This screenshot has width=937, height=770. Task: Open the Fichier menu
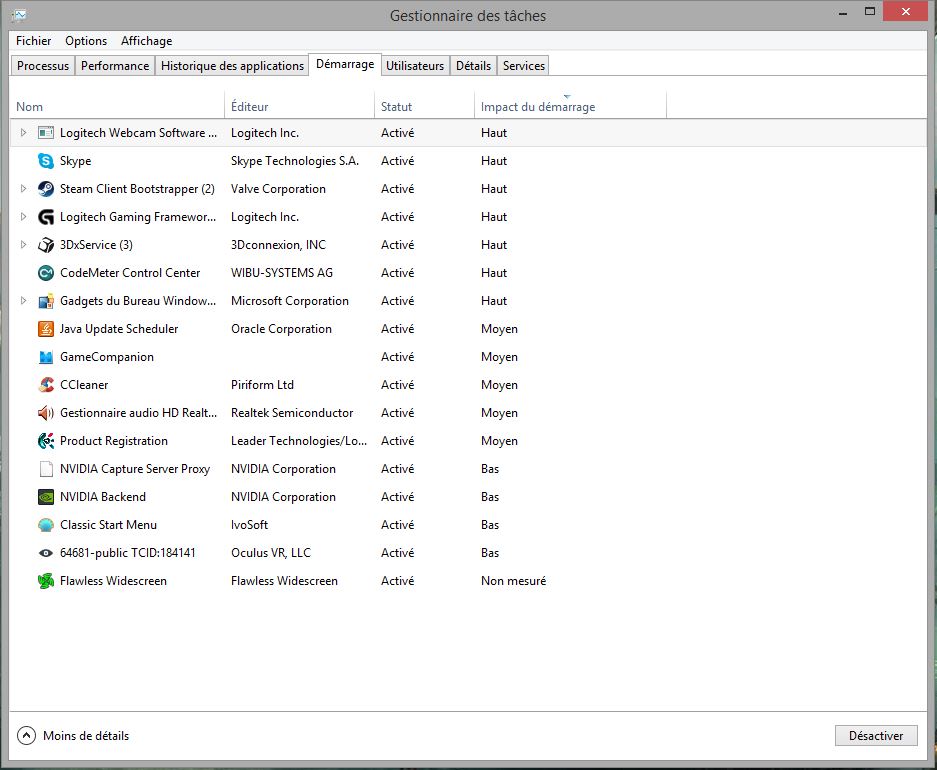[33, 41]
